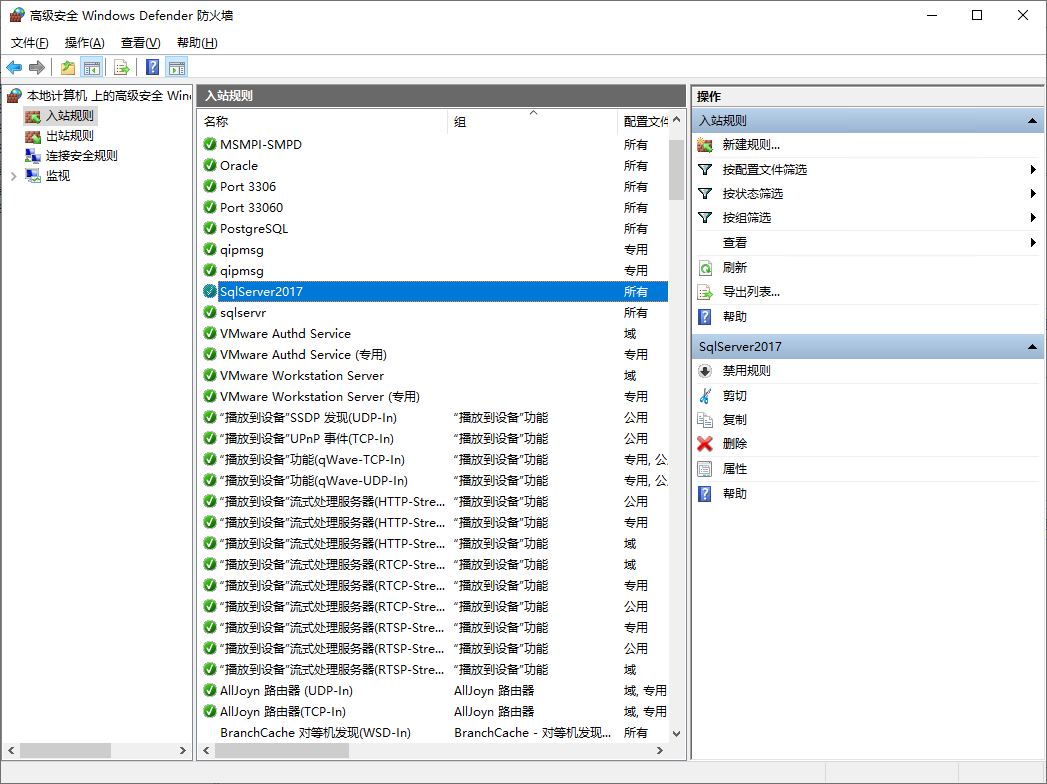Click the 剪切 scissors icon
This screenshot has width=1047, height=784.
click(x=705, y=395)
